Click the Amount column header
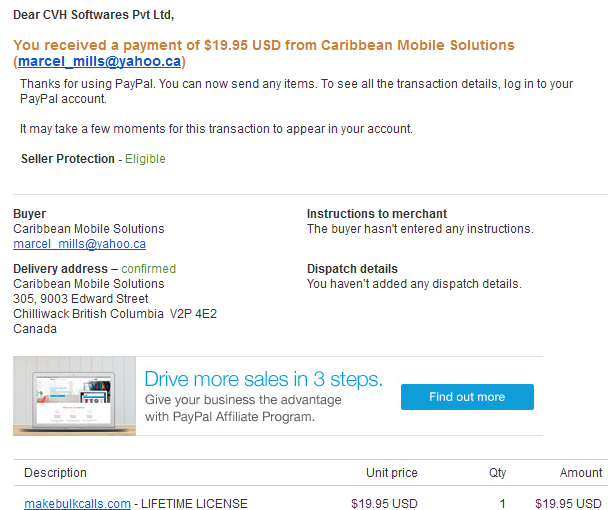The width and height of the screenshot is (608, 510). pyautogui.click(x=581, y=473)
